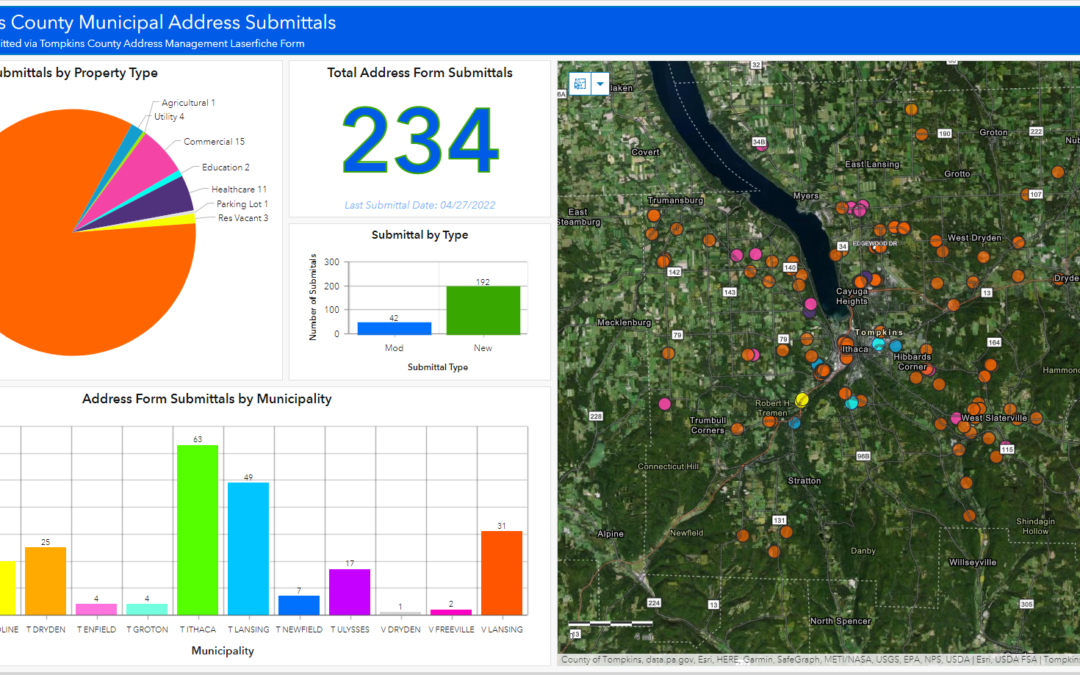The height and width of the screenshot is (675, 1080).
Task: Select the Submittal by Type panel header
Action: pos(418,234)
